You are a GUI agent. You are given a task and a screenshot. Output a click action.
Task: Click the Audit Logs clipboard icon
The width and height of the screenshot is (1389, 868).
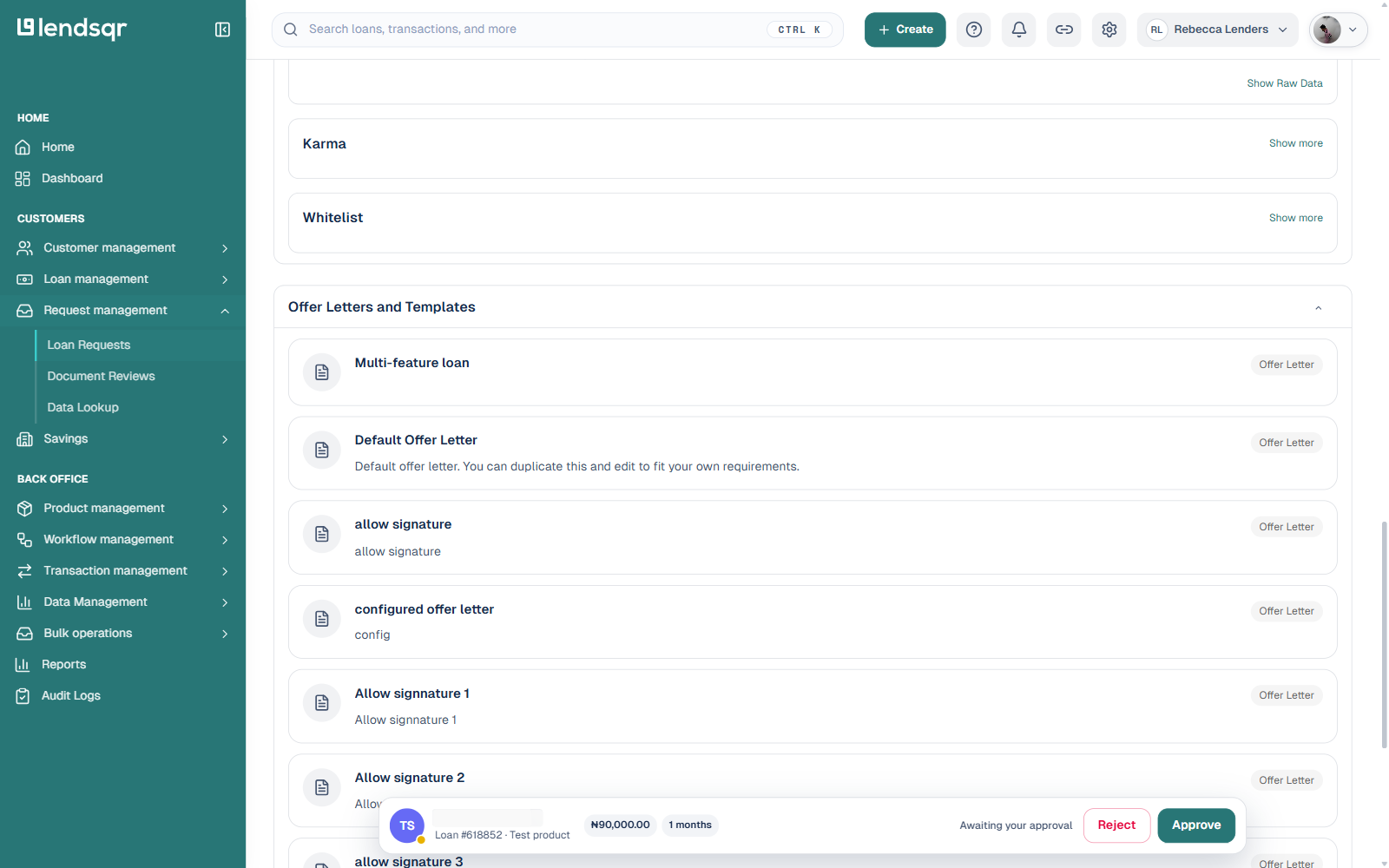click(x=23, y=696)
